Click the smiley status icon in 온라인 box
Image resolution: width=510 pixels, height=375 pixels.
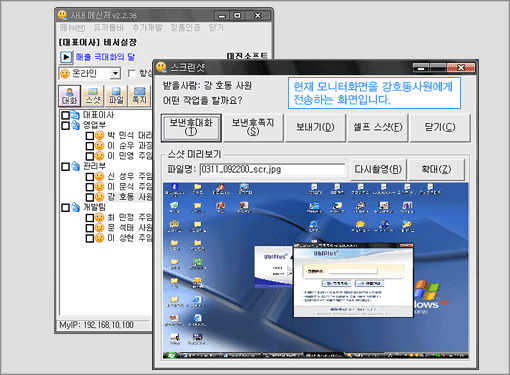click(65, 74)
